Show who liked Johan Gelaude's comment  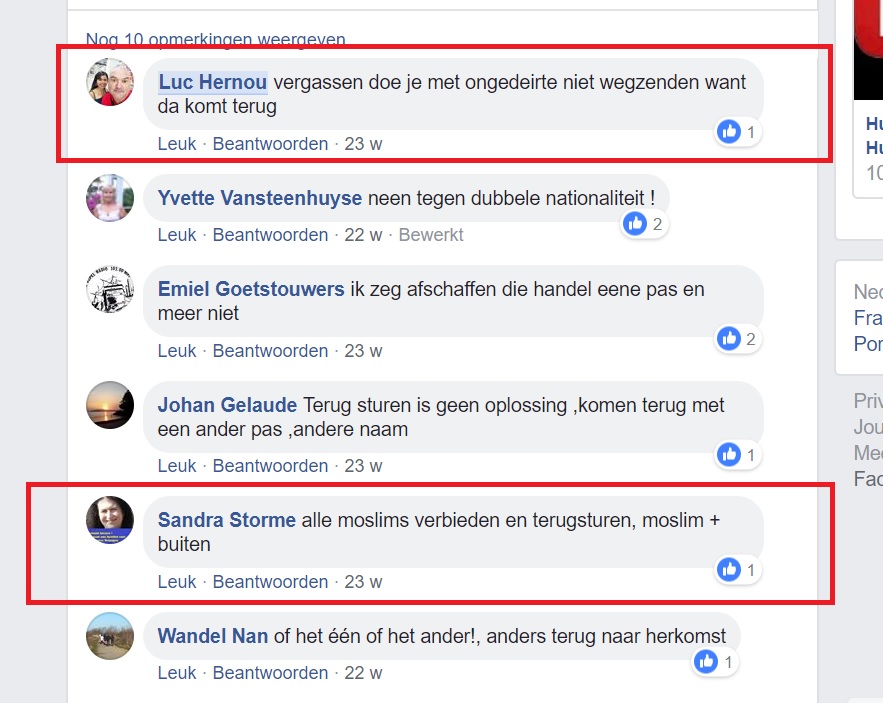tap(738, 455)
